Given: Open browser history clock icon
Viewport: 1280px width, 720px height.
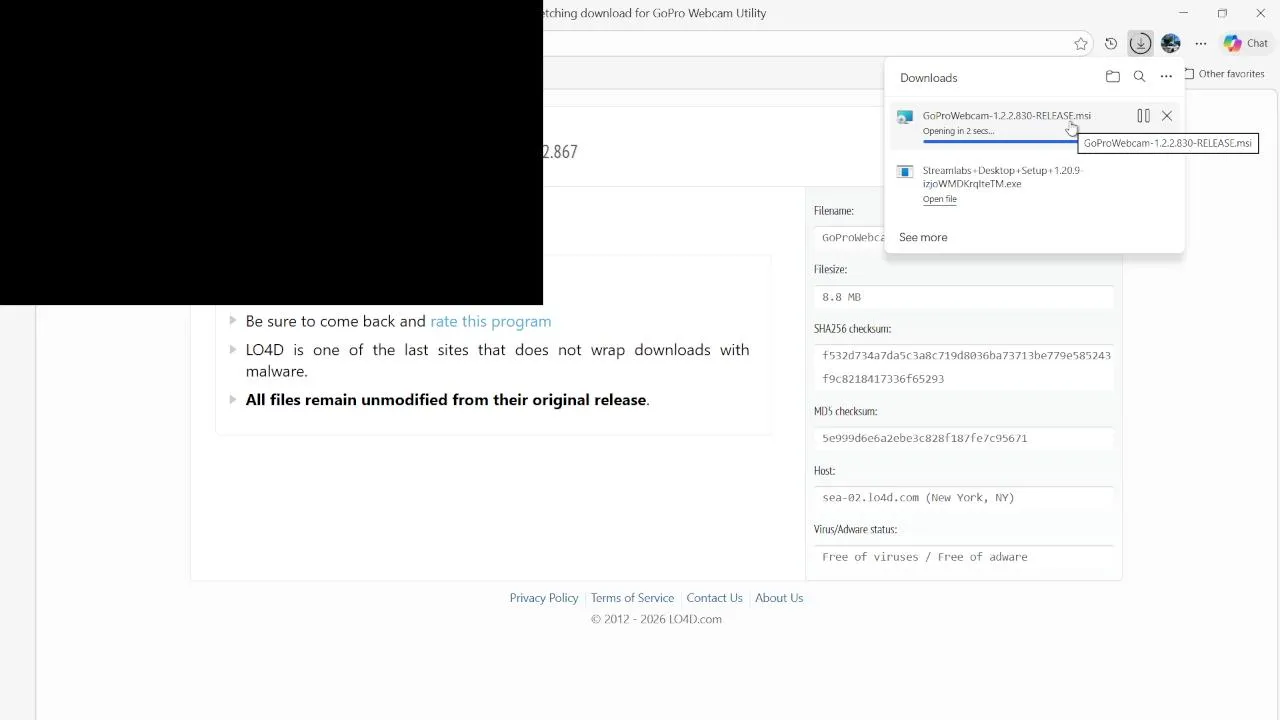Looking at the screenshot, I should [1111, 43].
